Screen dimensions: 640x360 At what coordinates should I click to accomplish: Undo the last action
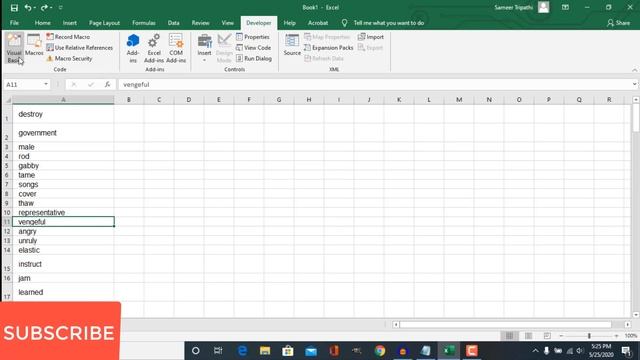pos(27,8)
